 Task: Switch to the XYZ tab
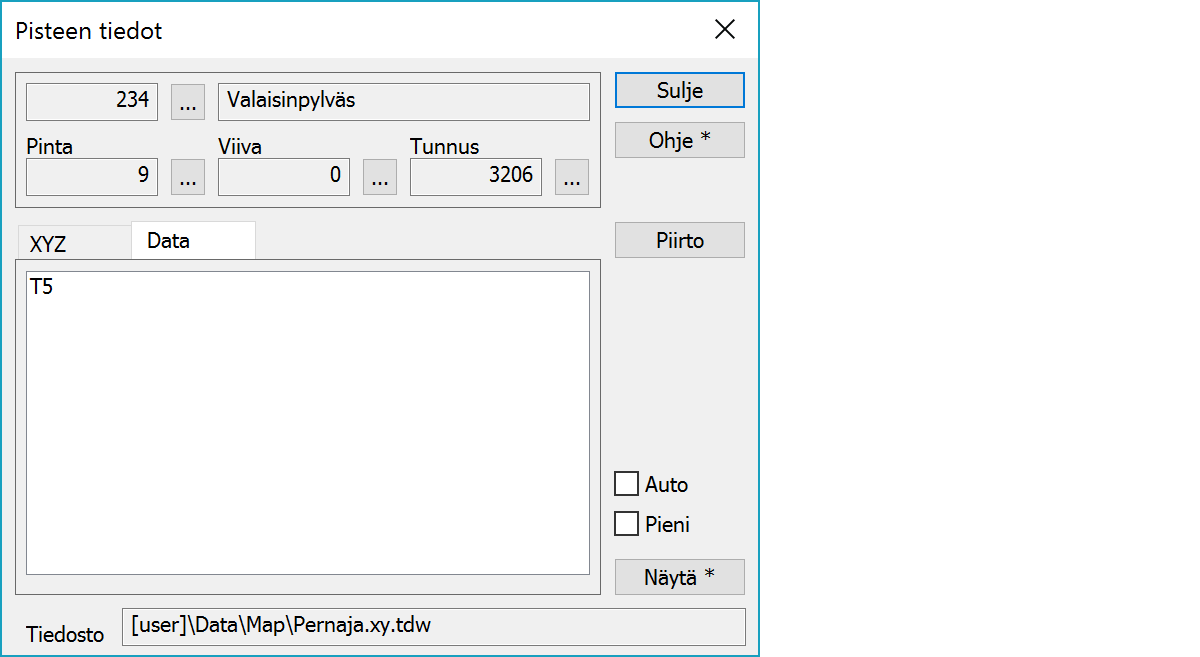click(49, 245)
